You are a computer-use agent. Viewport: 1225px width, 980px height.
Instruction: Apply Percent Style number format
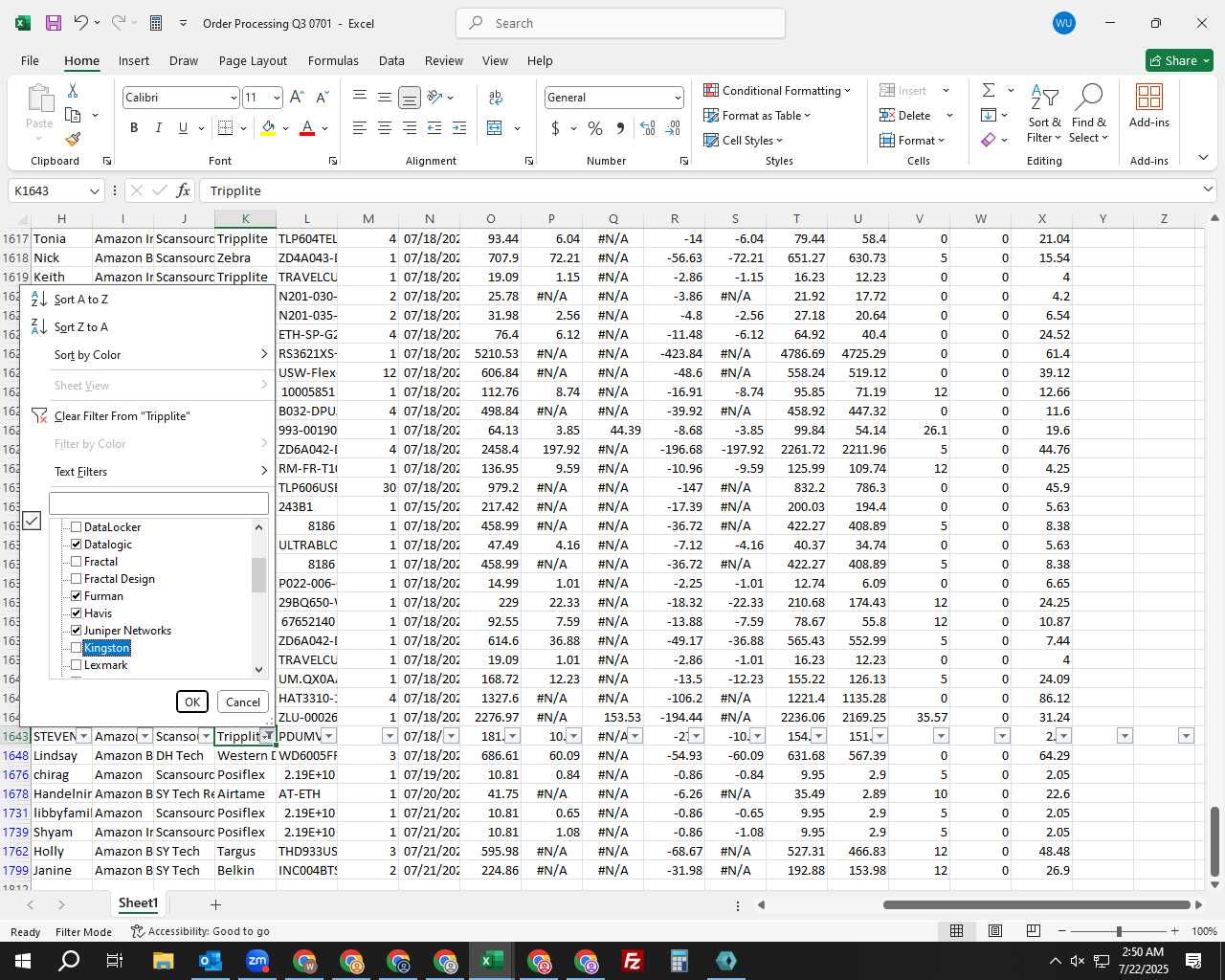(x=595, y=128)
